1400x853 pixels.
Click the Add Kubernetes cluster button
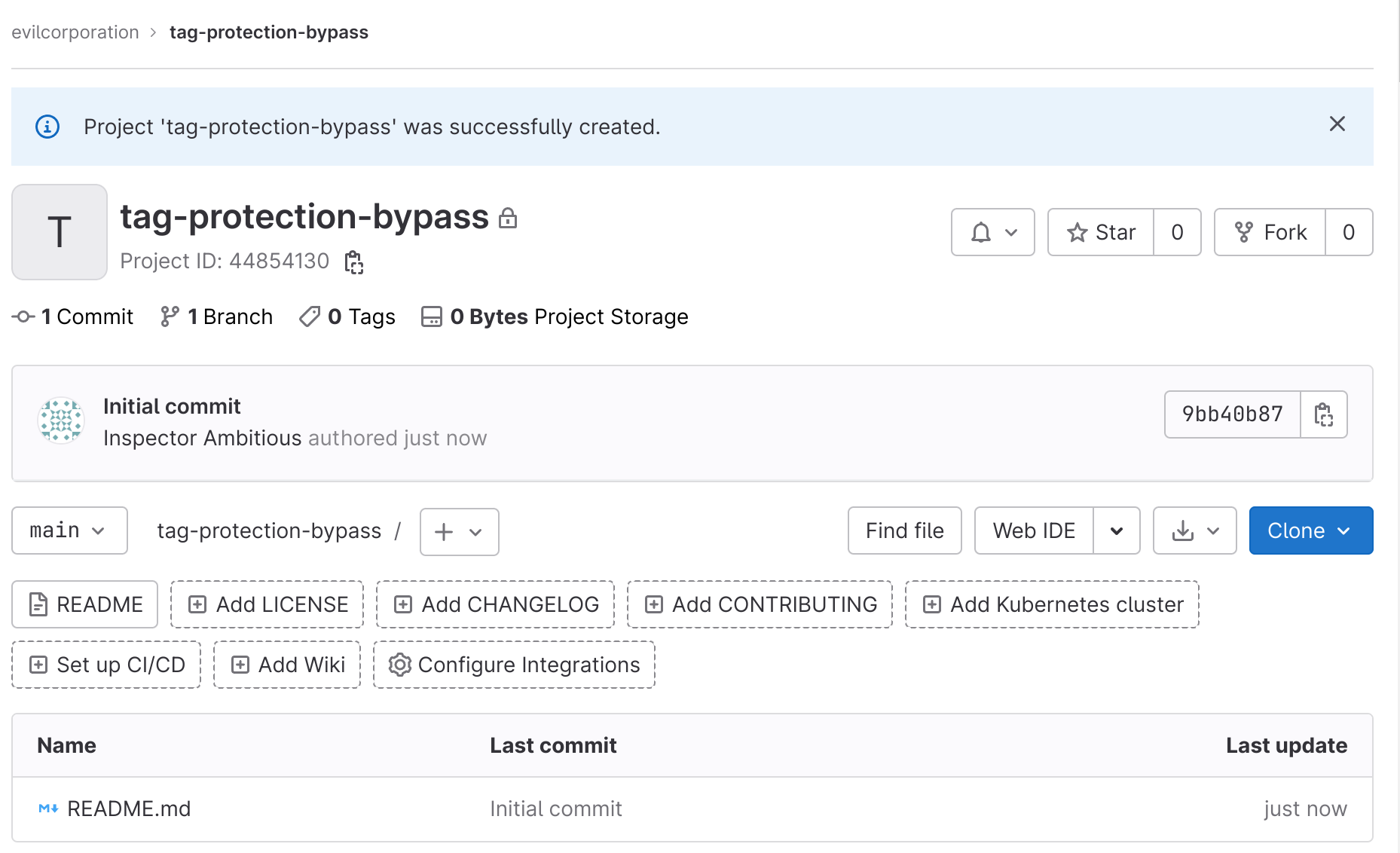click(x=1051, y=604)
